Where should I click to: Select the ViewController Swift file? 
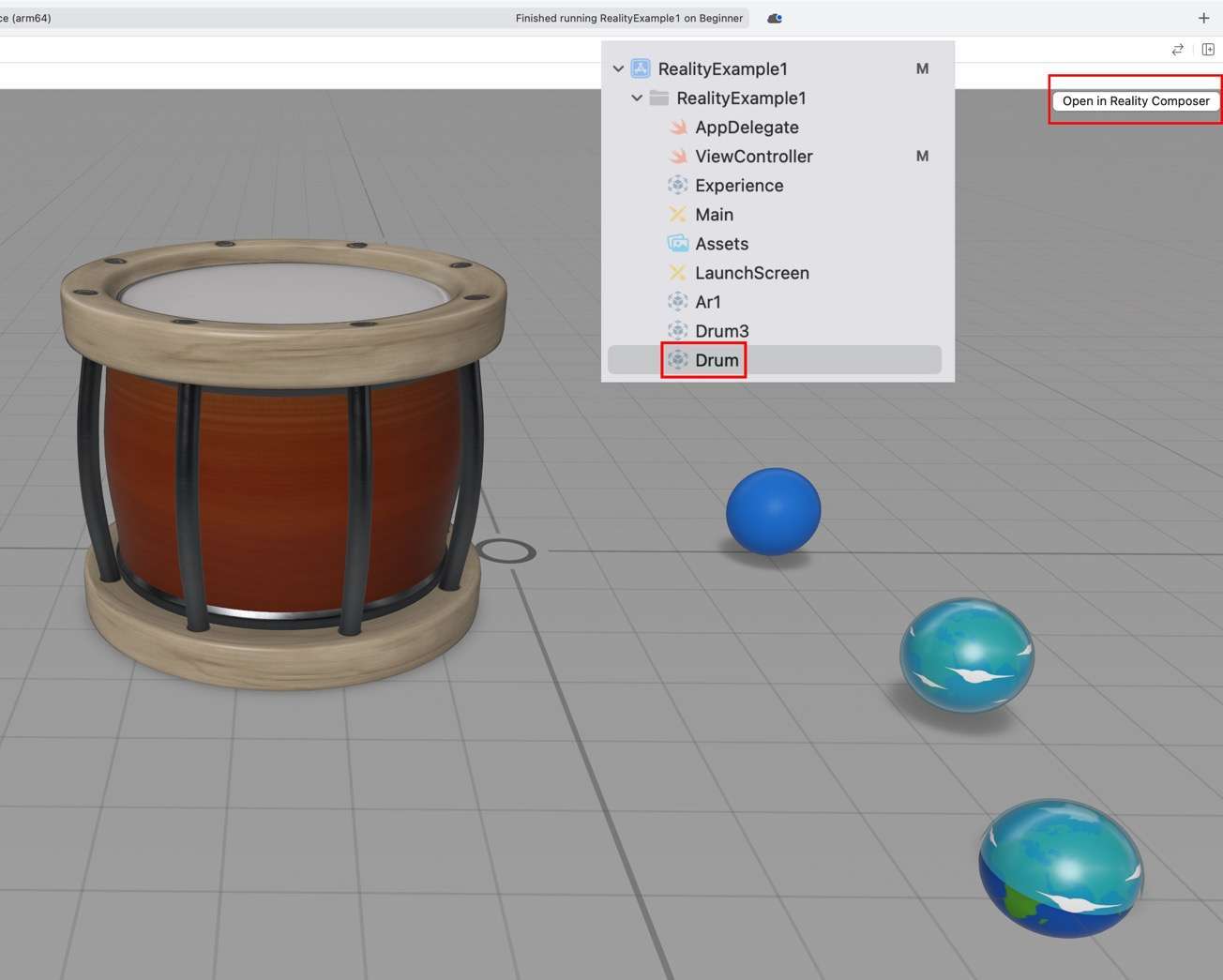tap(753, 157)
